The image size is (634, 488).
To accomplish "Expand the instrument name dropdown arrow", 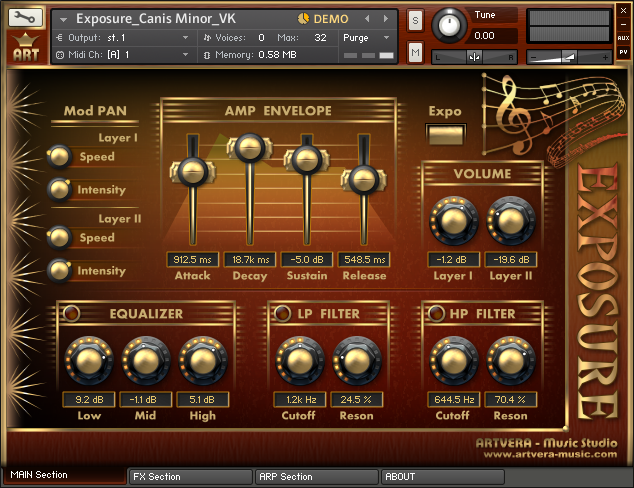I will [x=63, y=19].
